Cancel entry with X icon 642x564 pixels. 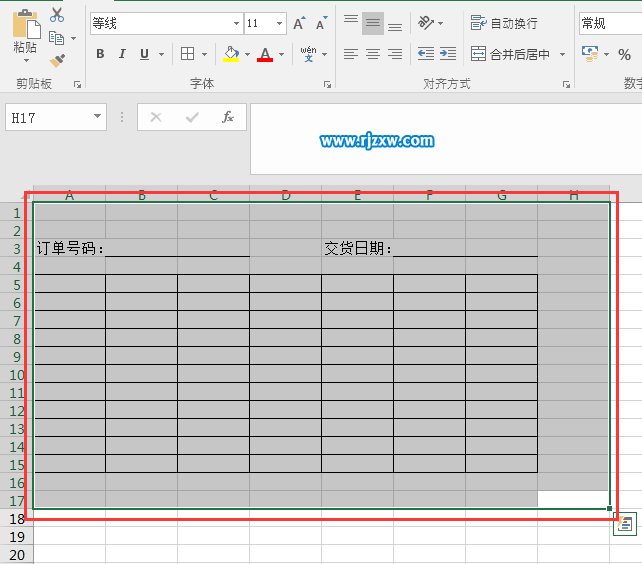click(156, 118)
